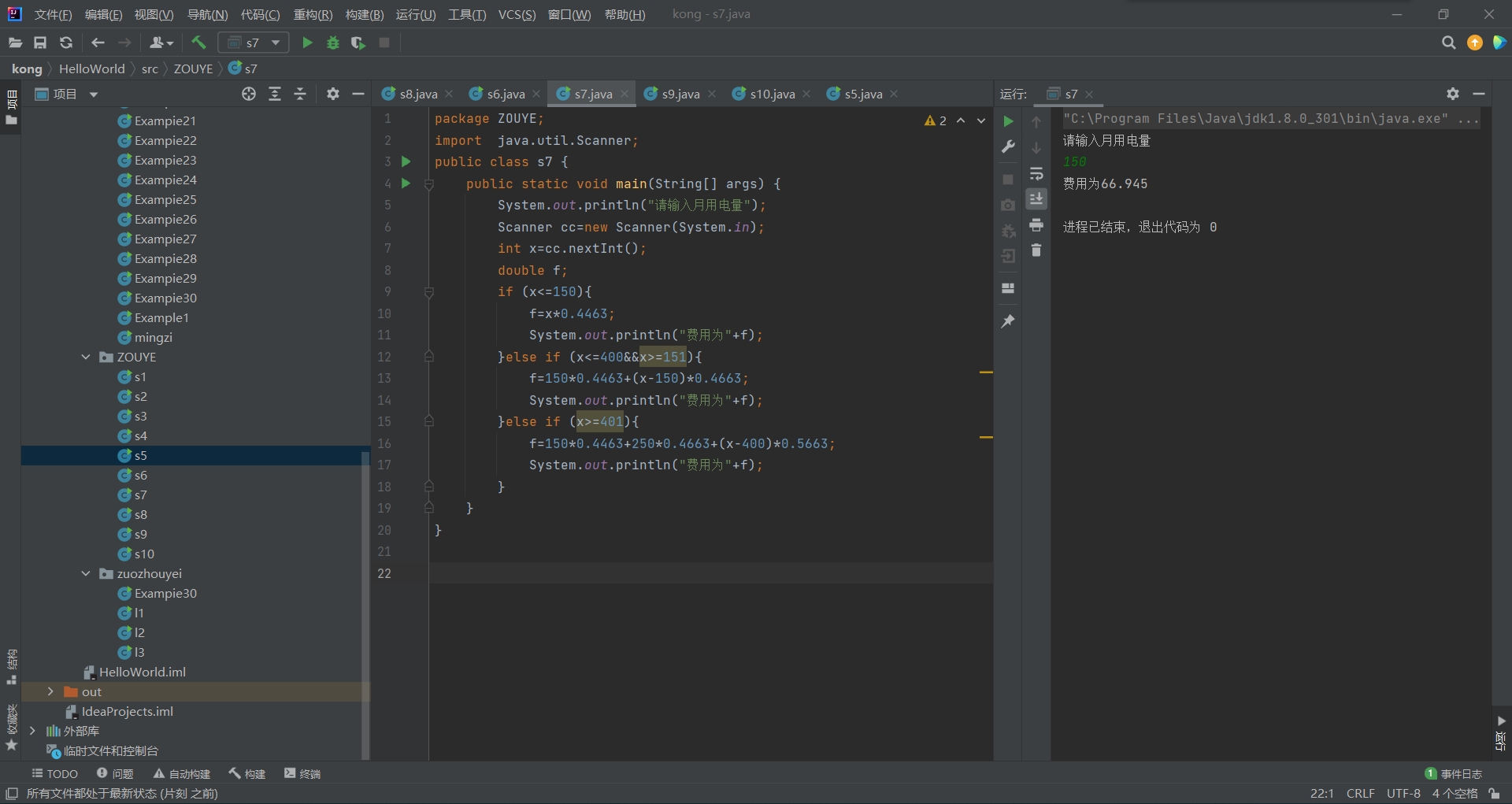Image resolution: width=1512 pixels, height=804 pixels.
Task: Switch to the s9.java editor tab
Action: (680, 94)
